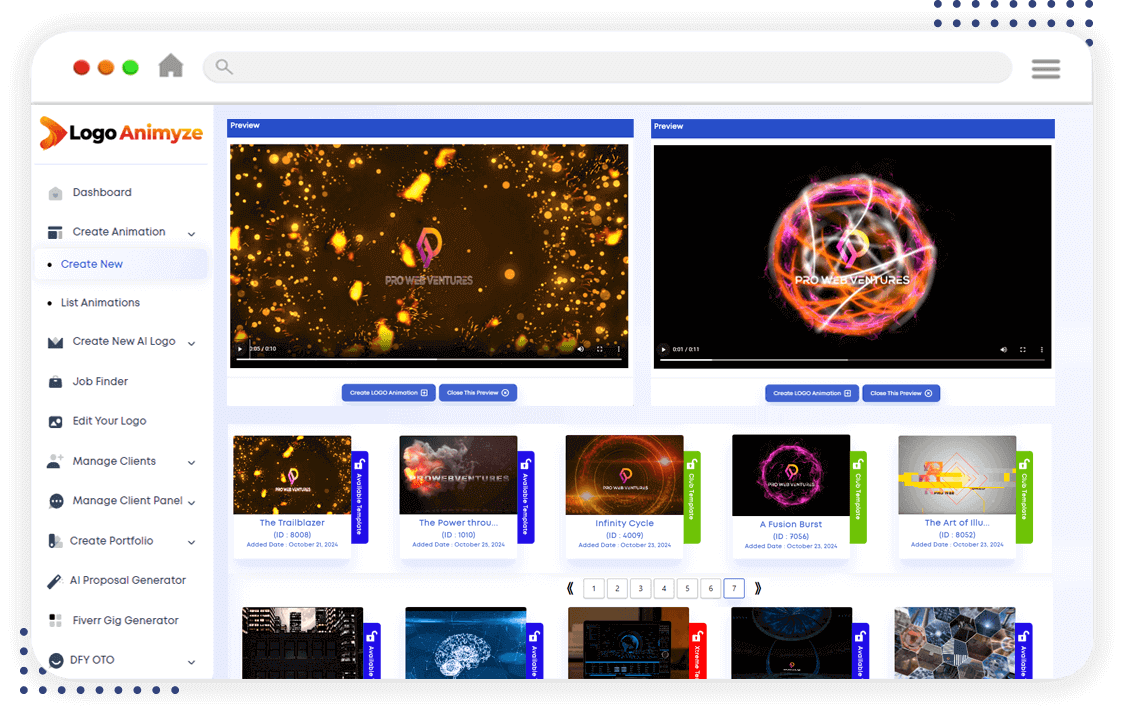
Task: Play the left preview video
Action: 240,349
